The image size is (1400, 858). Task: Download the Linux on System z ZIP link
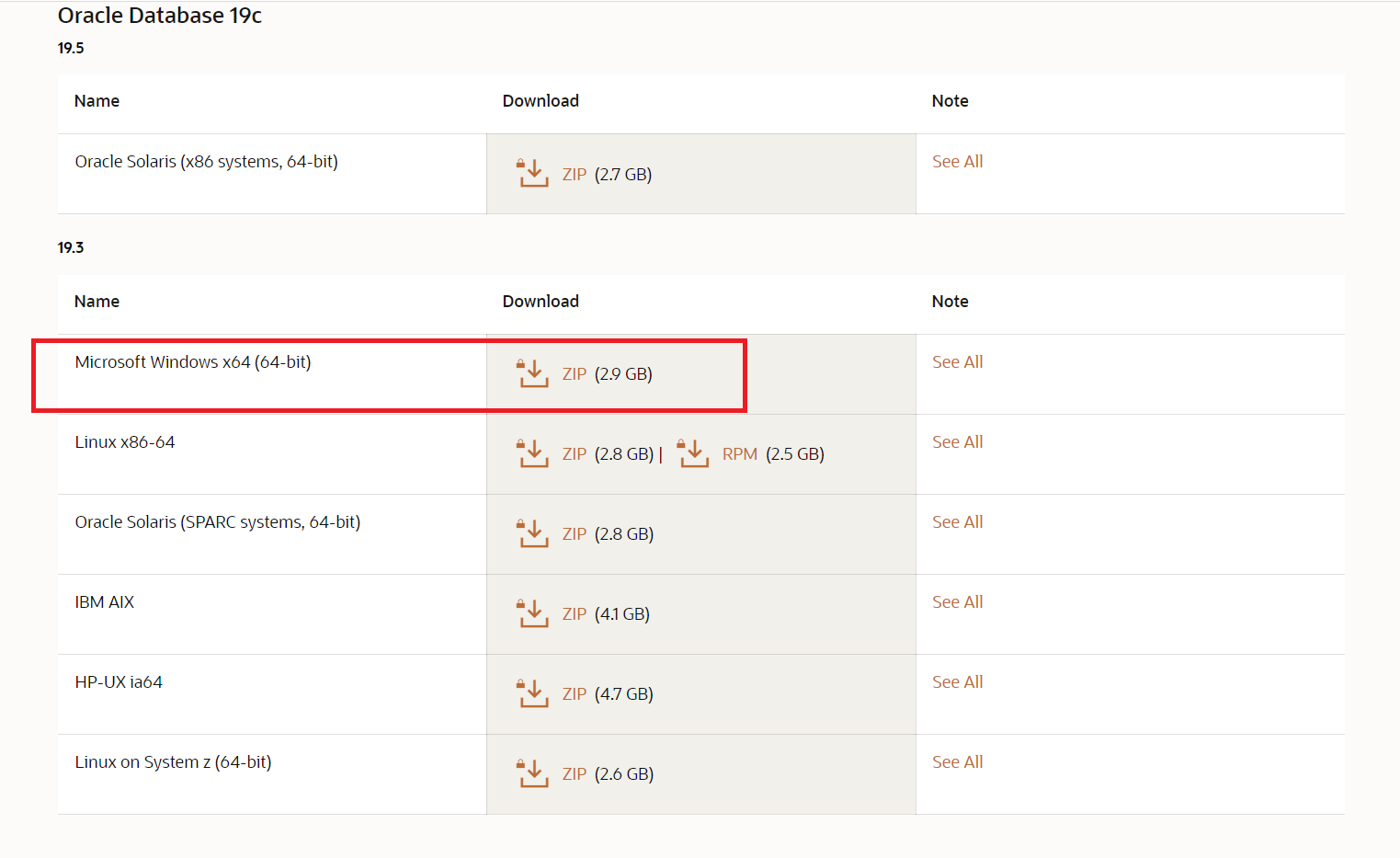(x=575, y=774)
